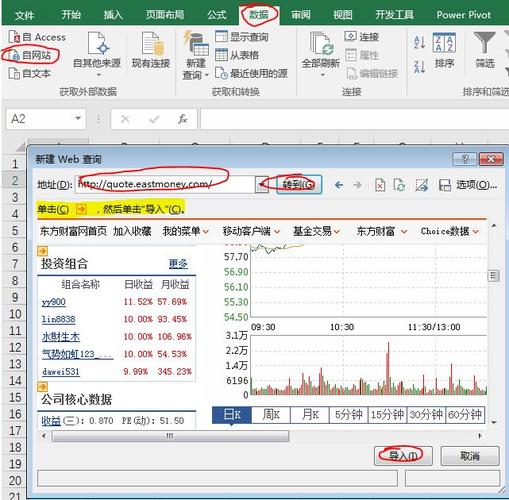
Task: Switch to 页面布局 tab
Action: click(165, 15)
